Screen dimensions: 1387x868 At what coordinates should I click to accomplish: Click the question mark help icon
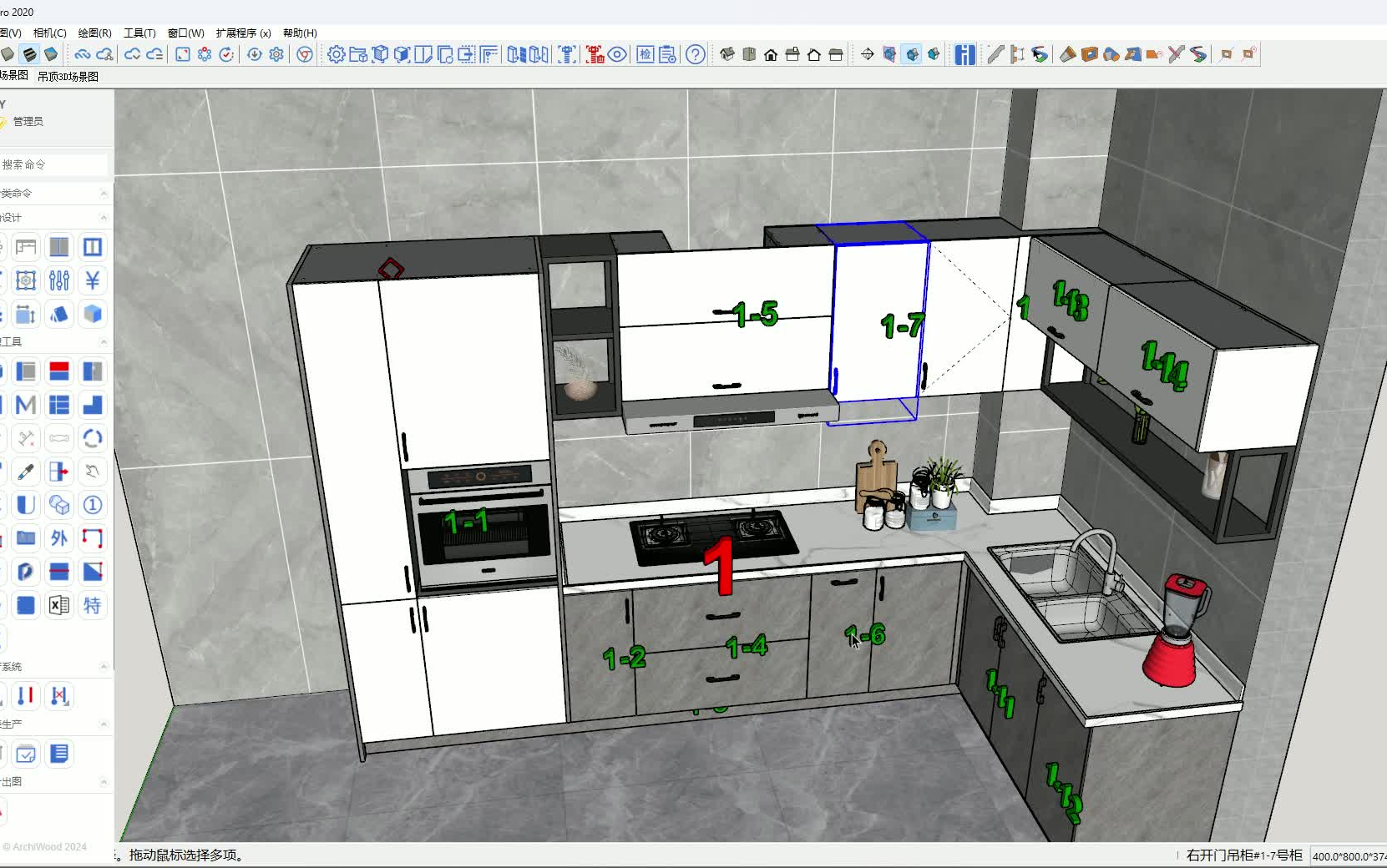[x=696, y=54]
